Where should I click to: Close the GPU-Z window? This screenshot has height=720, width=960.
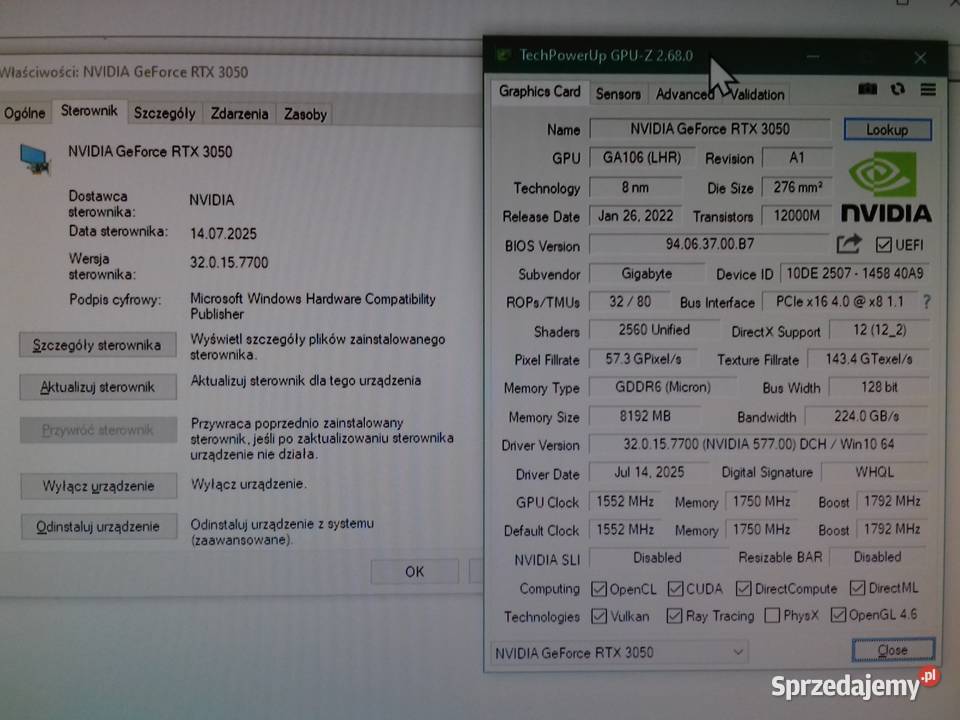[920, 58]
